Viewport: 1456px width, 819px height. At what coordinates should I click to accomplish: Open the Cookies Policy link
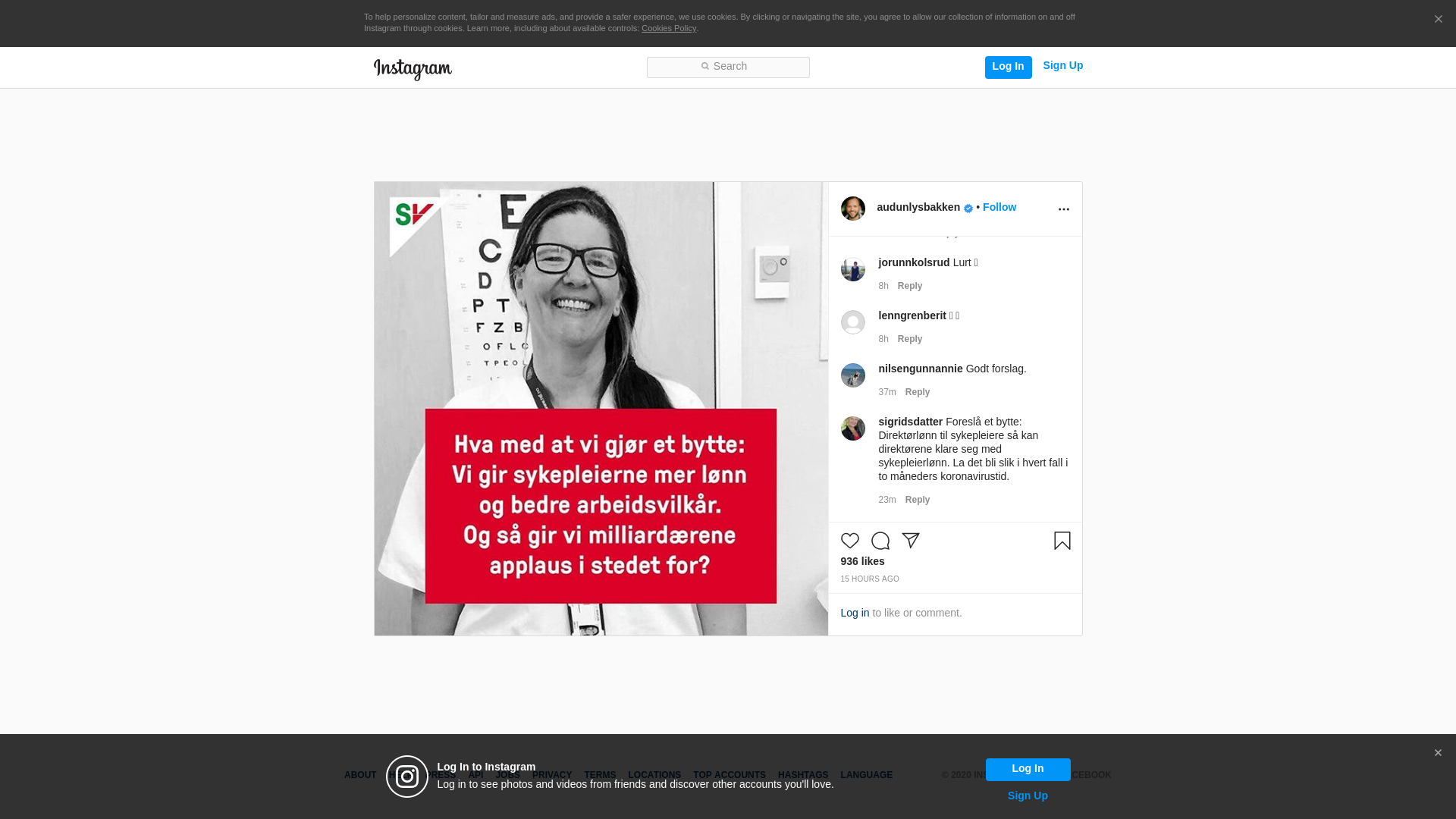point(669,28)
